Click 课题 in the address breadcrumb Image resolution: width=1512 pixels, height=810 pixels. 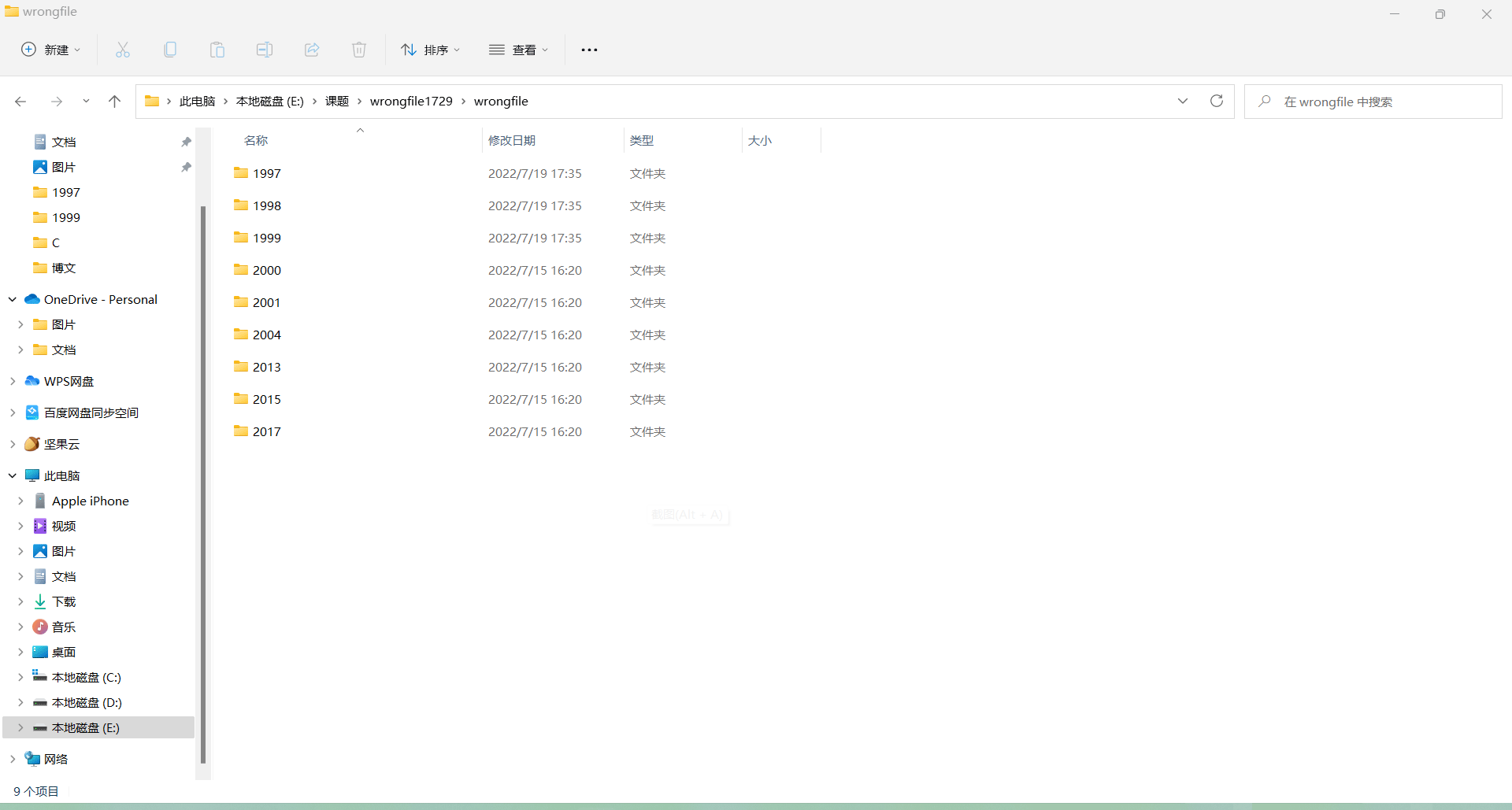[x=337, y=102]
